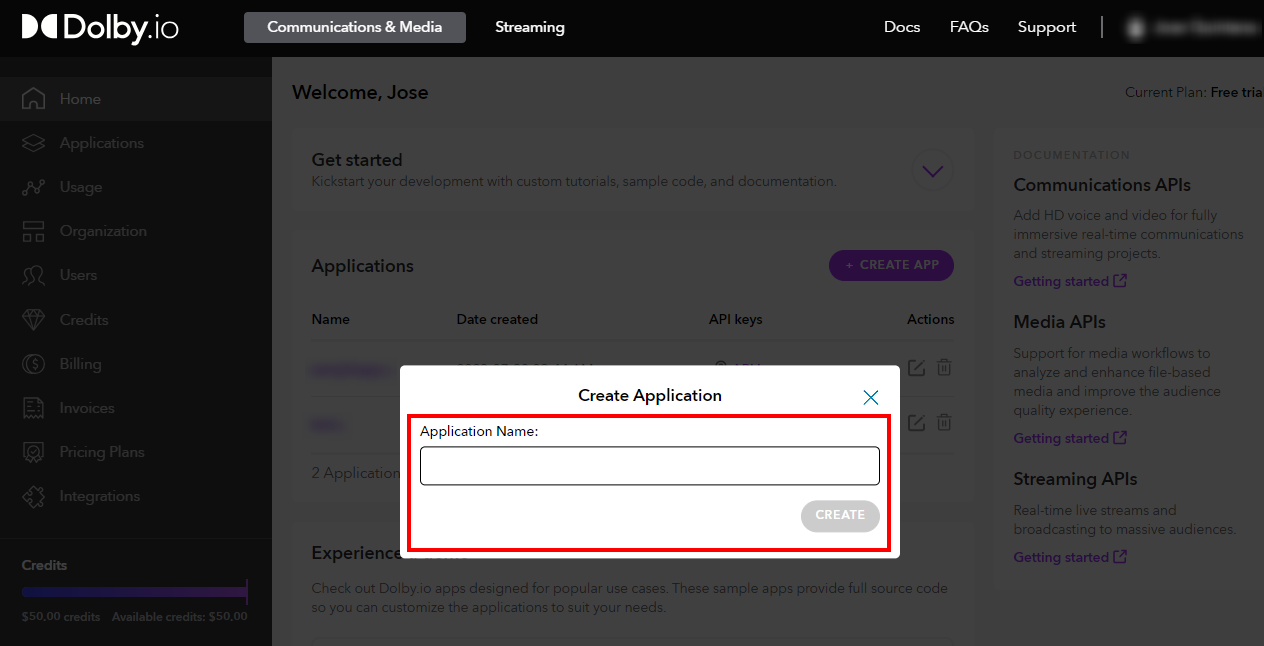Click trash icon for second application
The image size is (1264, 646).
(x=944, y=422)
